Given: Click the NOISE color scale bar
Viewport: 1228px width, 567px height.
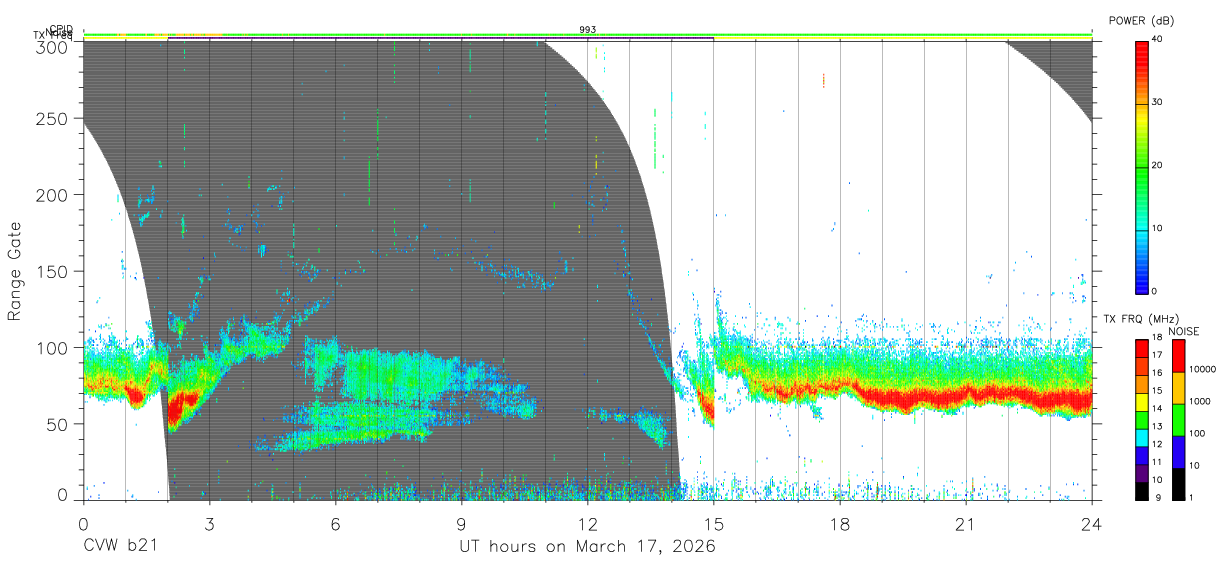Looking at the screenshot, I should point(1178,419).
